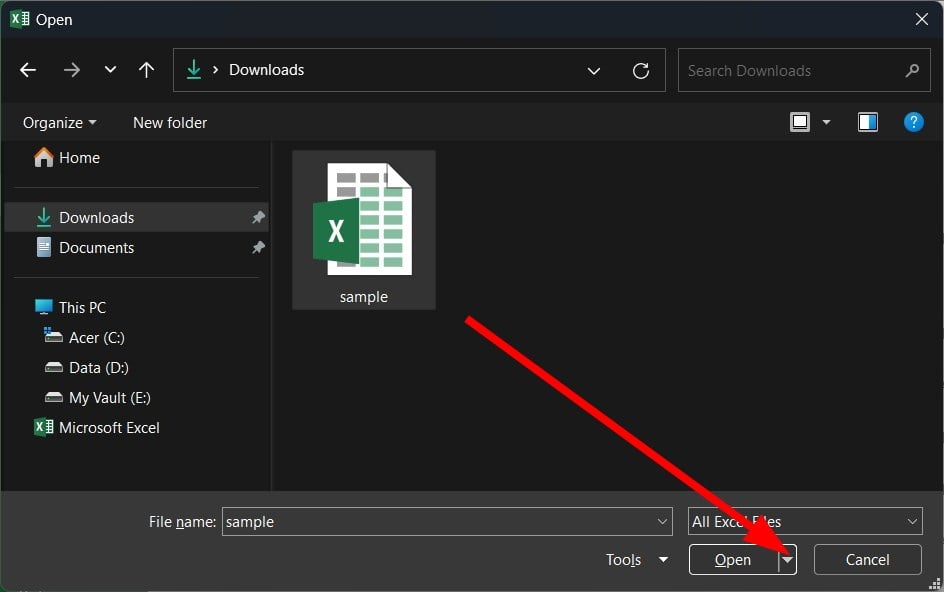
Task: Open the Organize menu
Action: (x=59, y=123)
